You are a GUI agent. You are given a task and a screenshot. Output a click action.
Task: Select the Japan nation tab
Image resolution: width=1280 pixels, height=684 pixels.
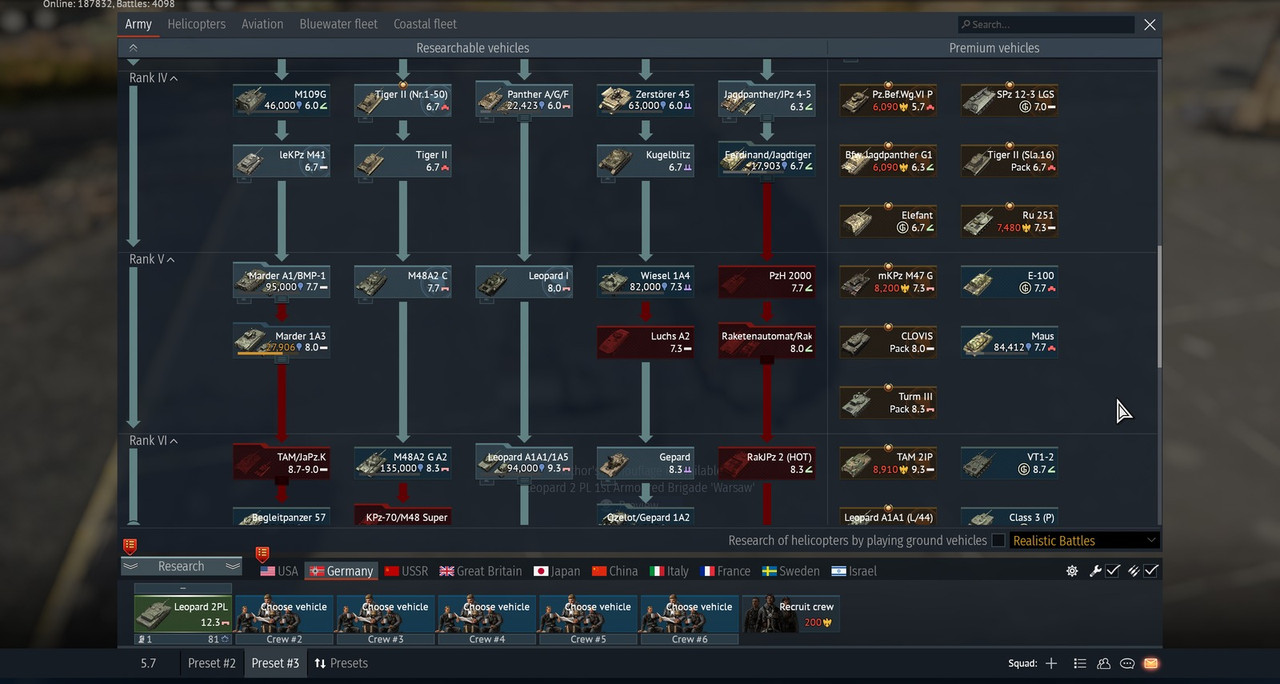tap(557, 571)
